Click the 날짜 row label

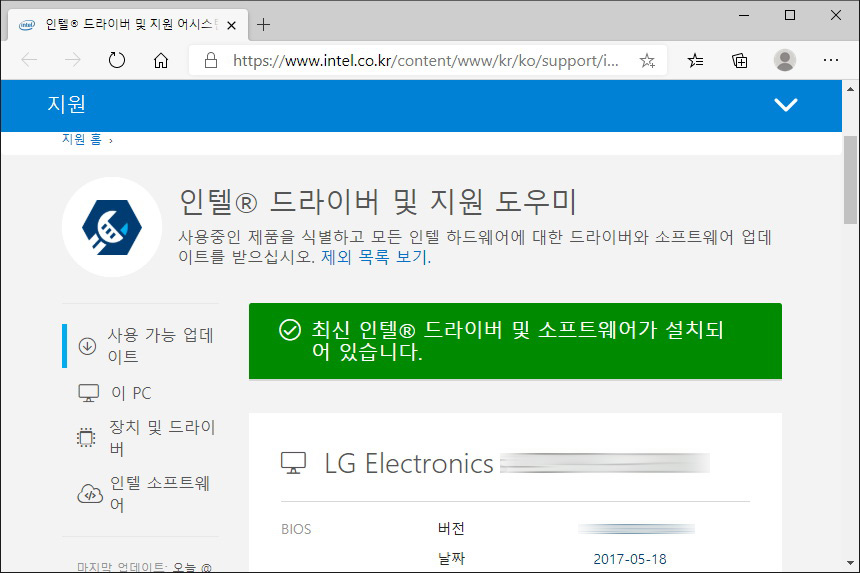coord(451,559)
